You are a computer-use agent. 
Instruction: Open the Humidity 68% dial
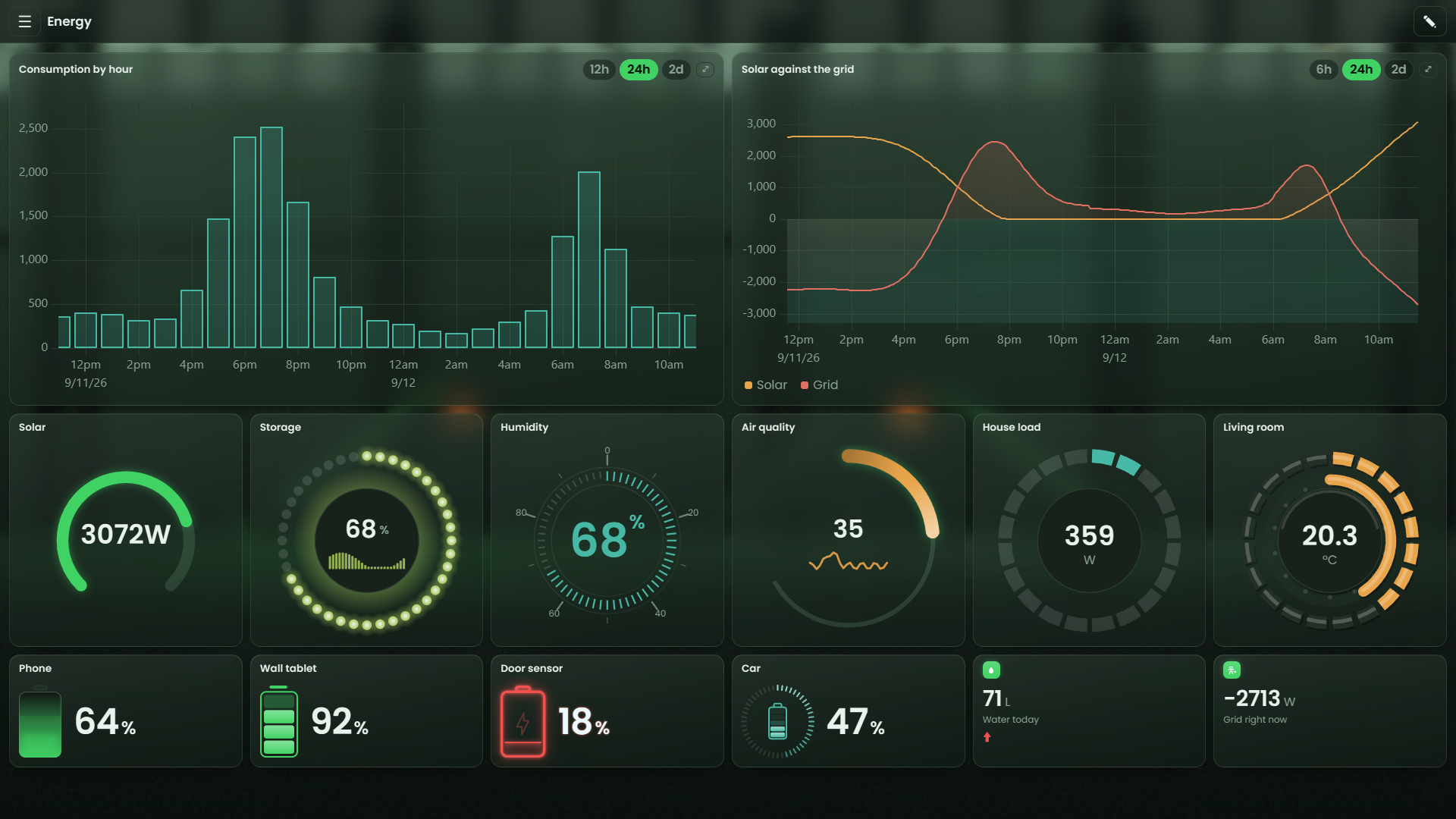[607, 537]
